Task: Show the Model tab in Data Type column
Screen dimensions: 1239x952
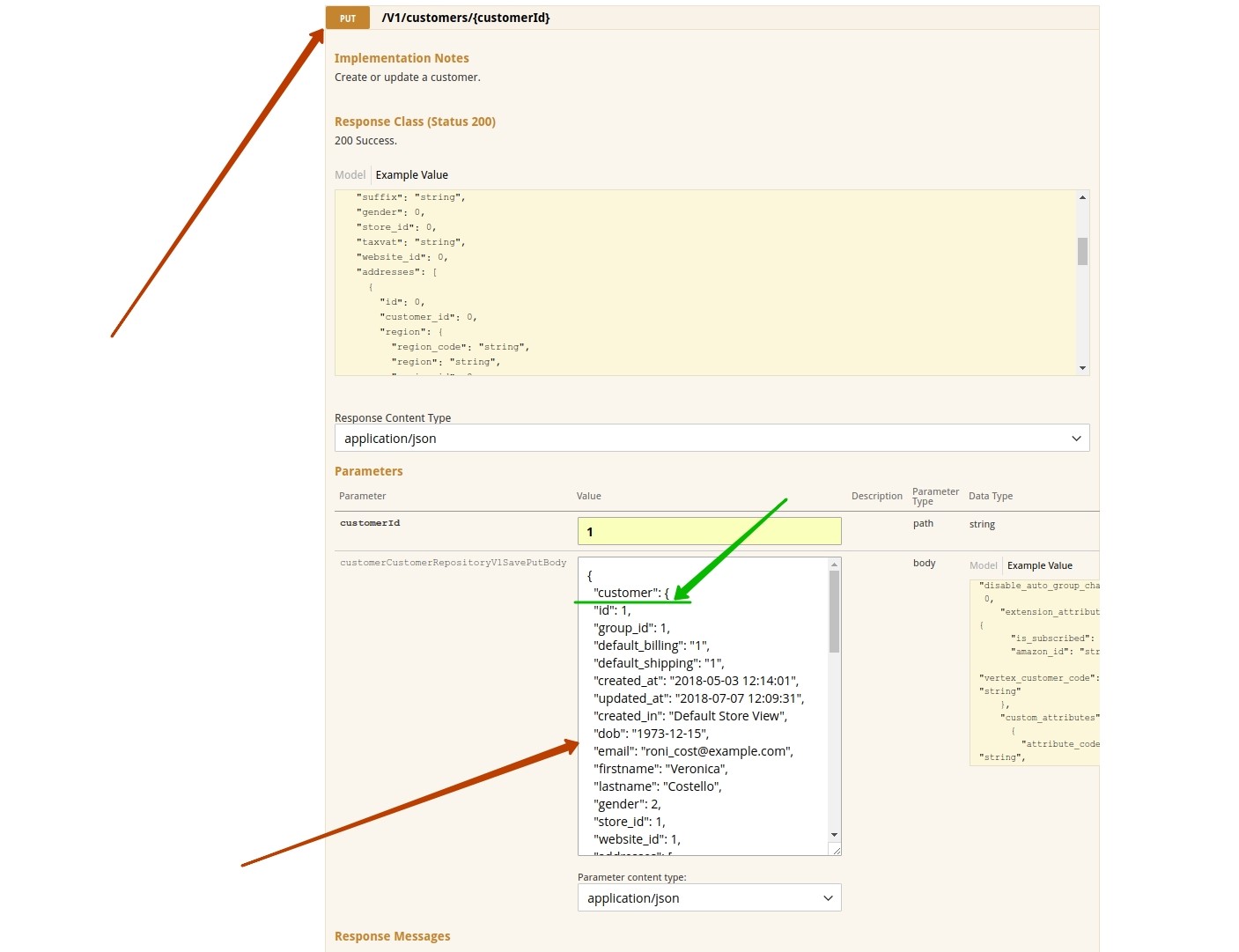Action: (x=983, y=565)
